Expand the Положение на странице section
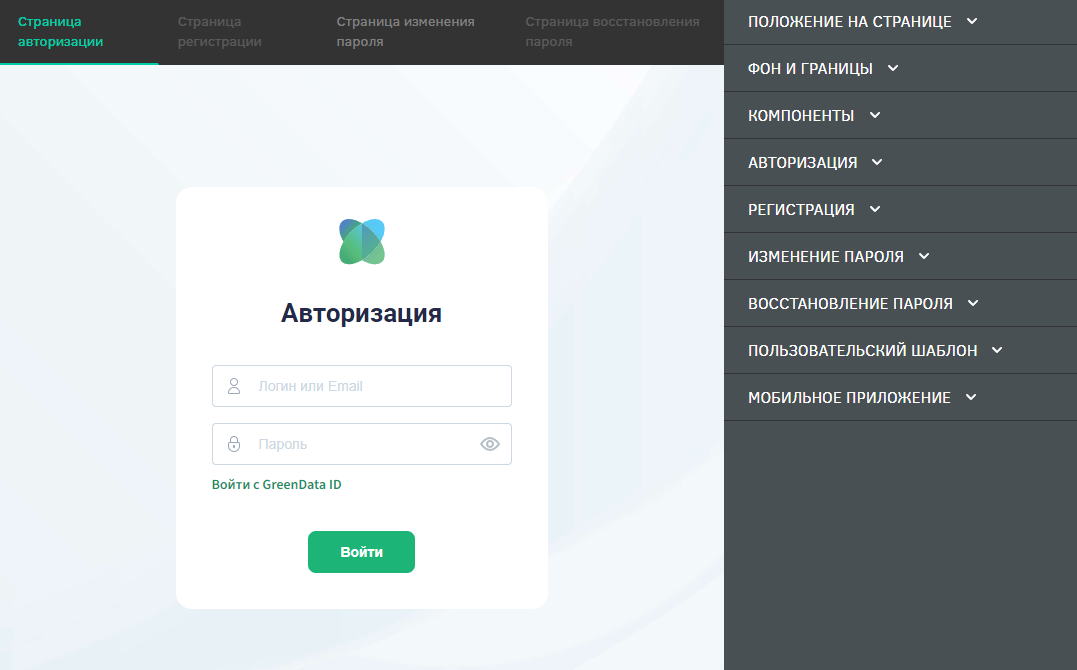 pyautogui.click(x=862, y=22)
